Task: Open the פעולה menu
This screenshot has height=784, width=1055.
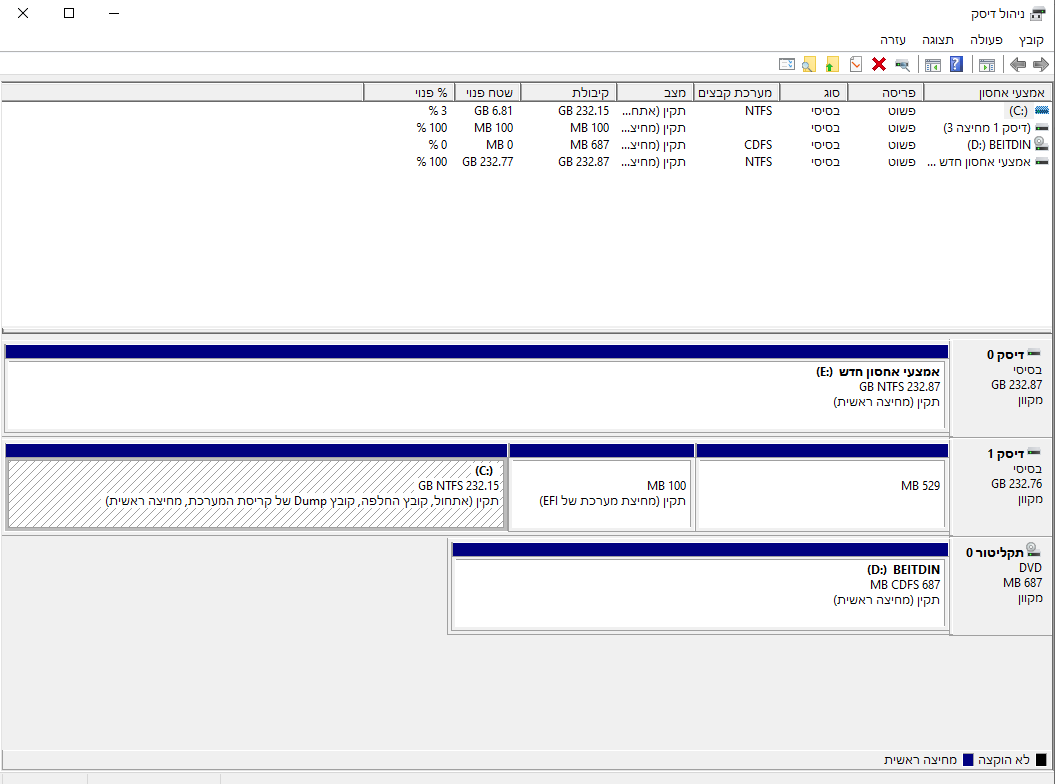Action: pos(986,40)
